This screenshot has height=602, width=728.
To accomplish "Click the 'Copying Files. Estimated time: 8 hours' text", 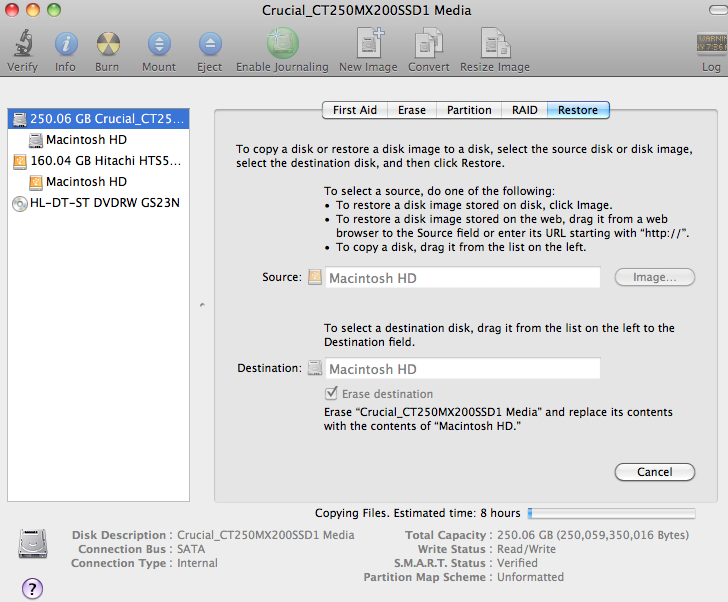I will click(417, 513).
